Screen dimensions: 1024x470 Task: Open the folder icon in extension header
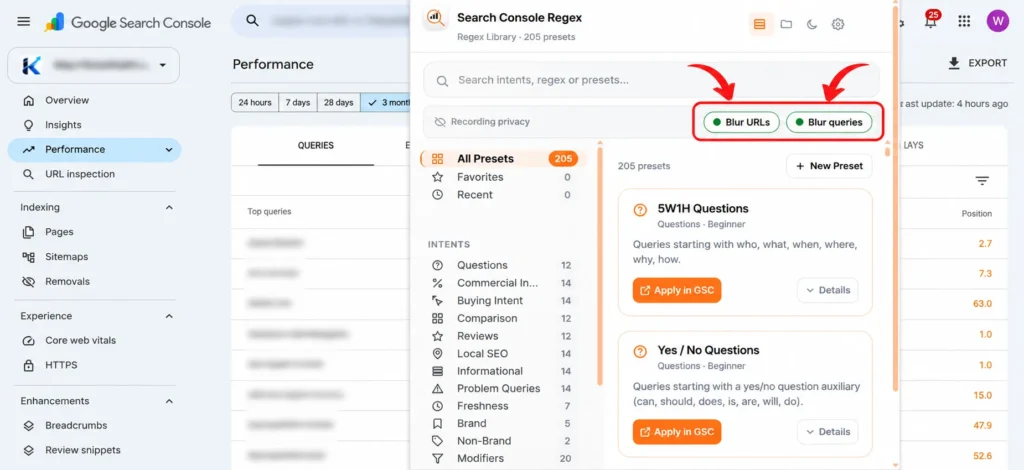(786, 24)
